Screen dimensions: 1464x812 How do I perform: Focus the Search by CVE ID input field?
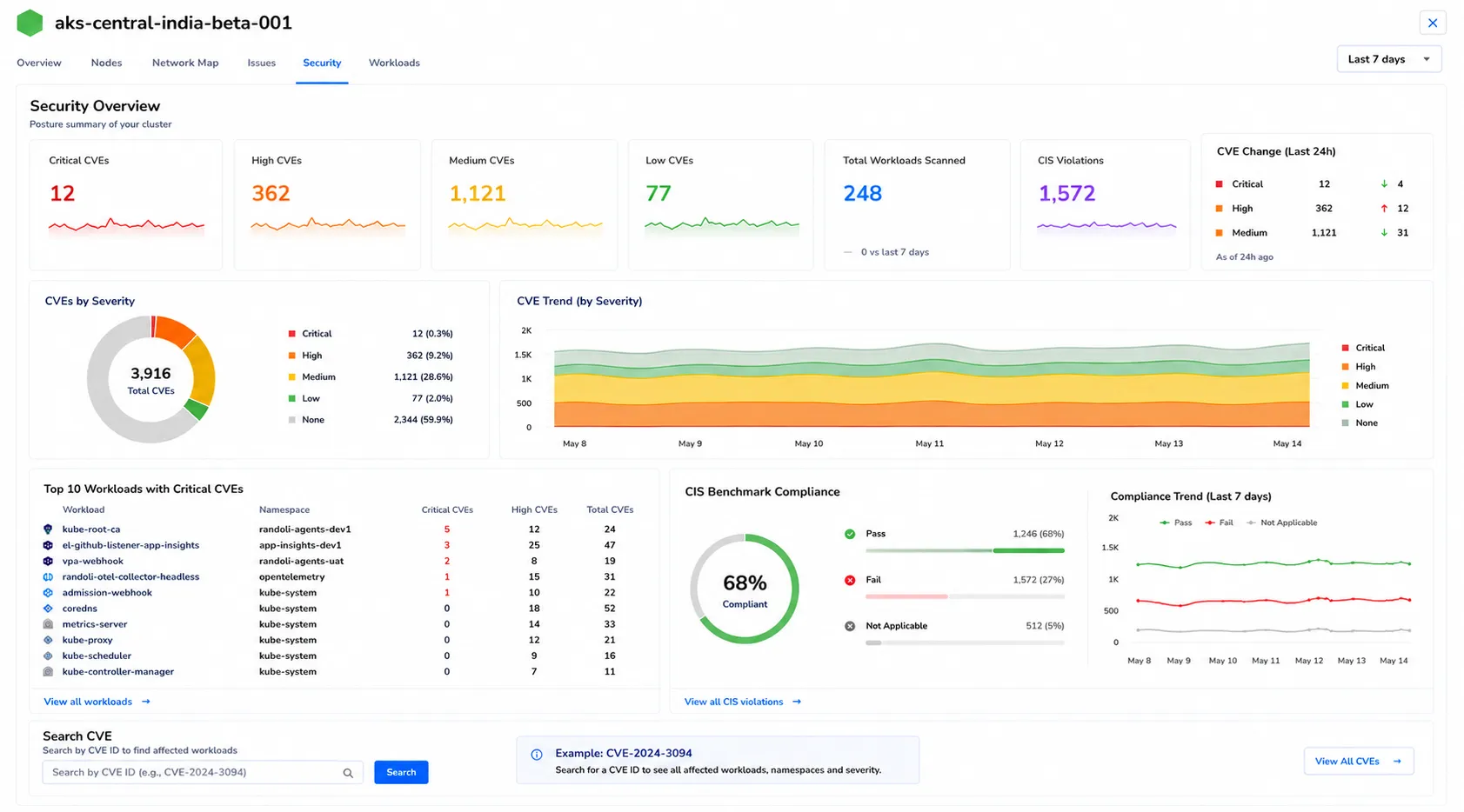(x=202, y=772)
